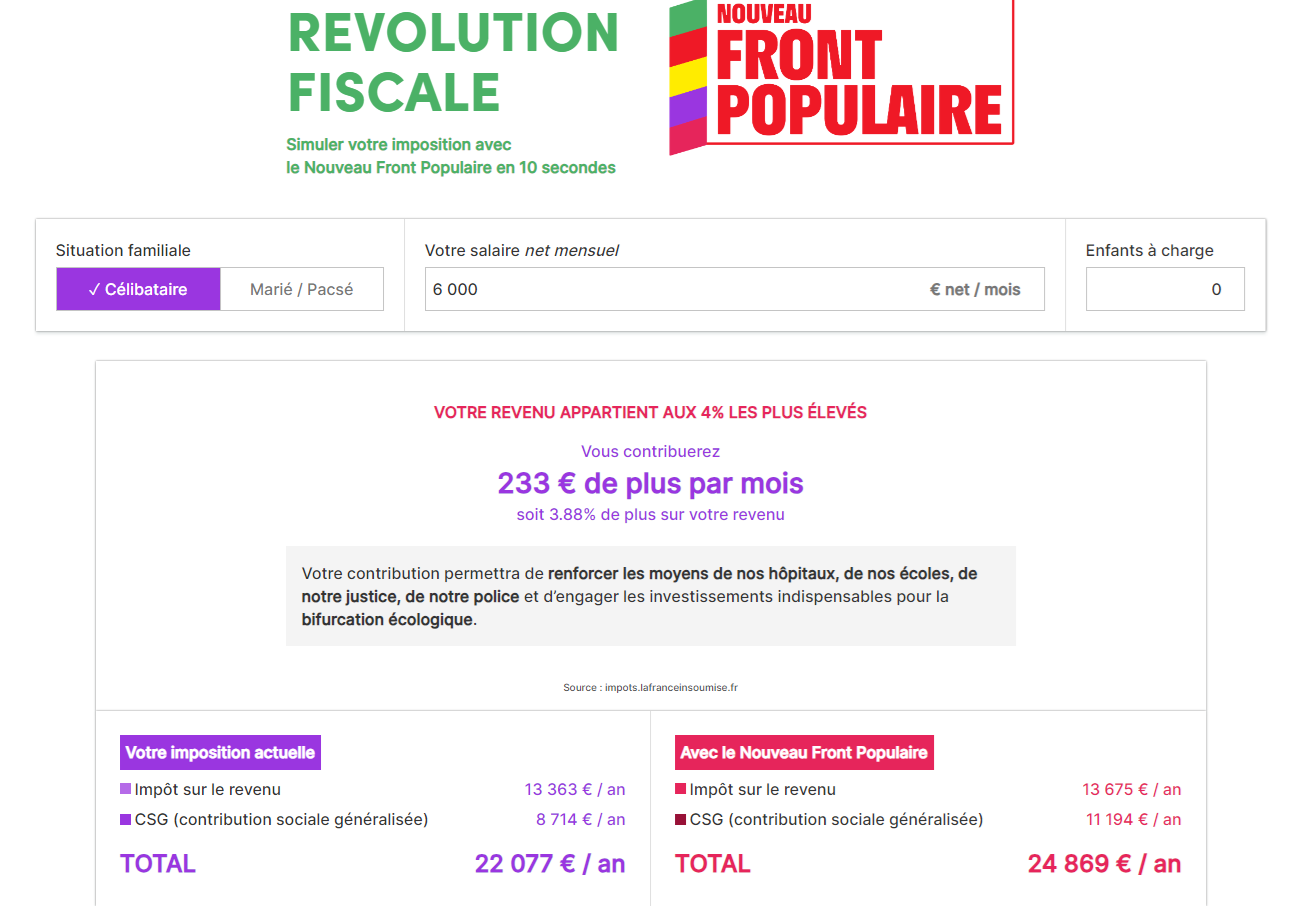Choose the Marié / Pacsé option
The image size is (1309, 906).
[302, 289]
